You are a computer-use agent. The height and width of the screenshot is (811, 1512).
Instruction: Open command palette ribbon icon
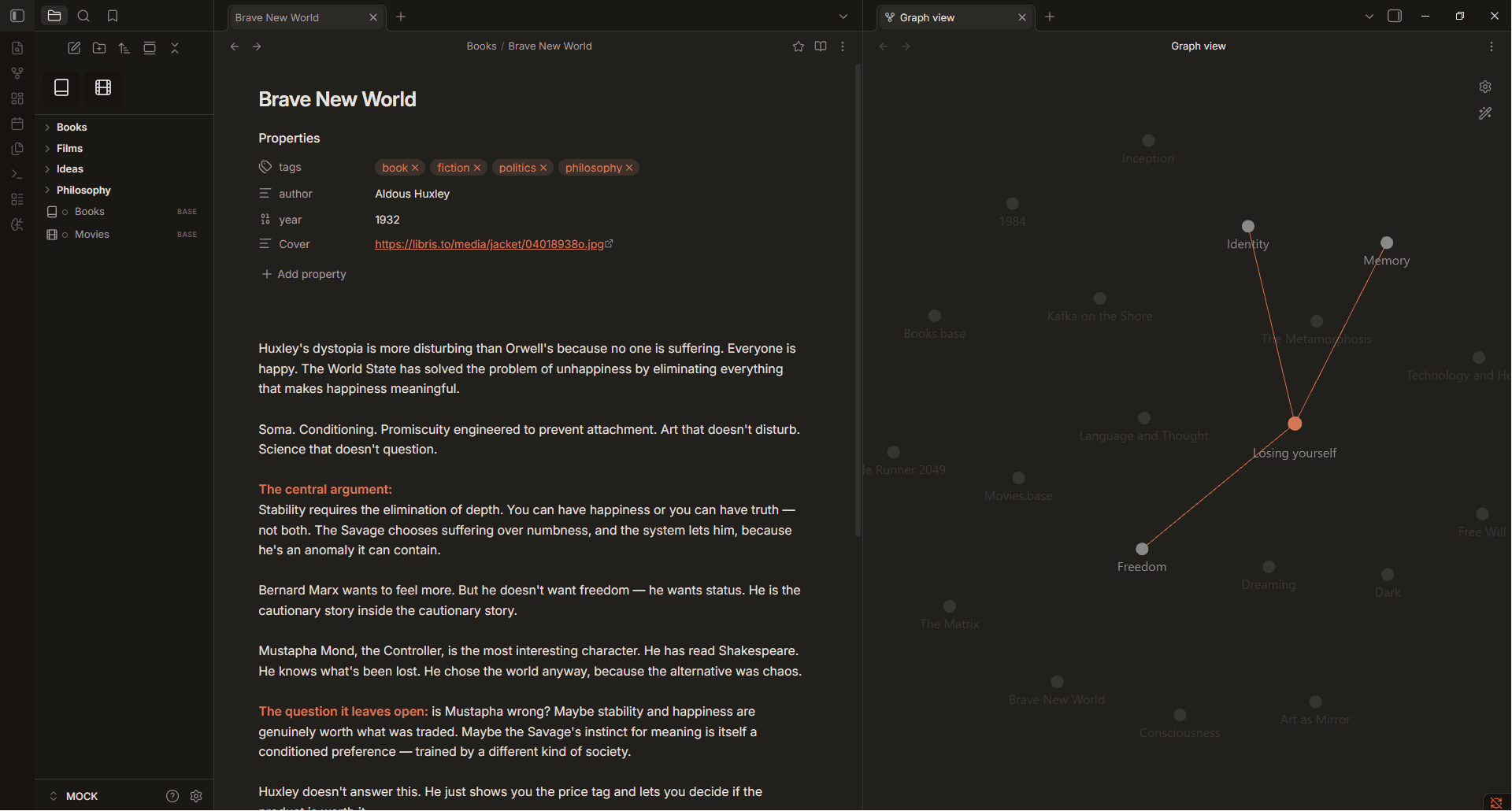coord(17,174)
